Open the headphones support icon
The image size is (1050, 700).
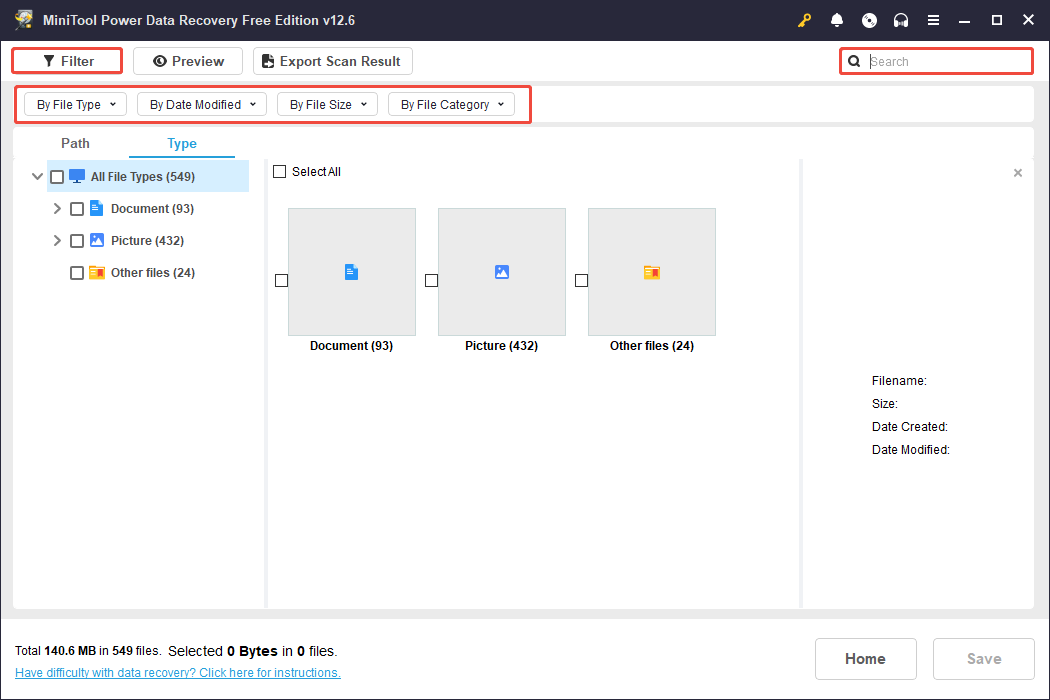click(x=901, y=20)
